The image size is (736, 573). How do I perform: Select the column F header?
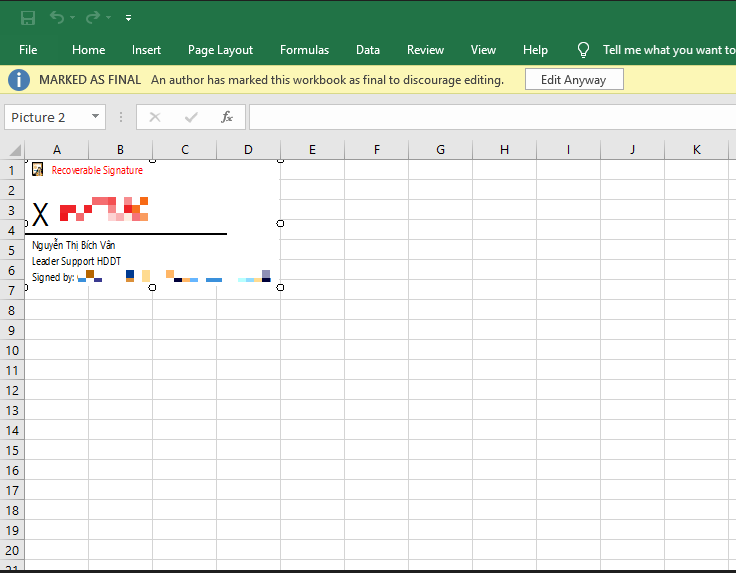click(x=376, y=150)
